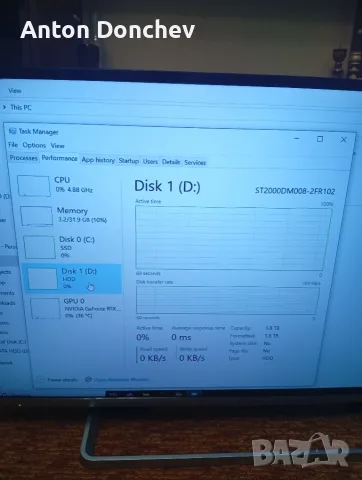The width and height of the screenshot is (362, 480).
Task: Select the Memory performance item
Action: (x=70, y=216)
